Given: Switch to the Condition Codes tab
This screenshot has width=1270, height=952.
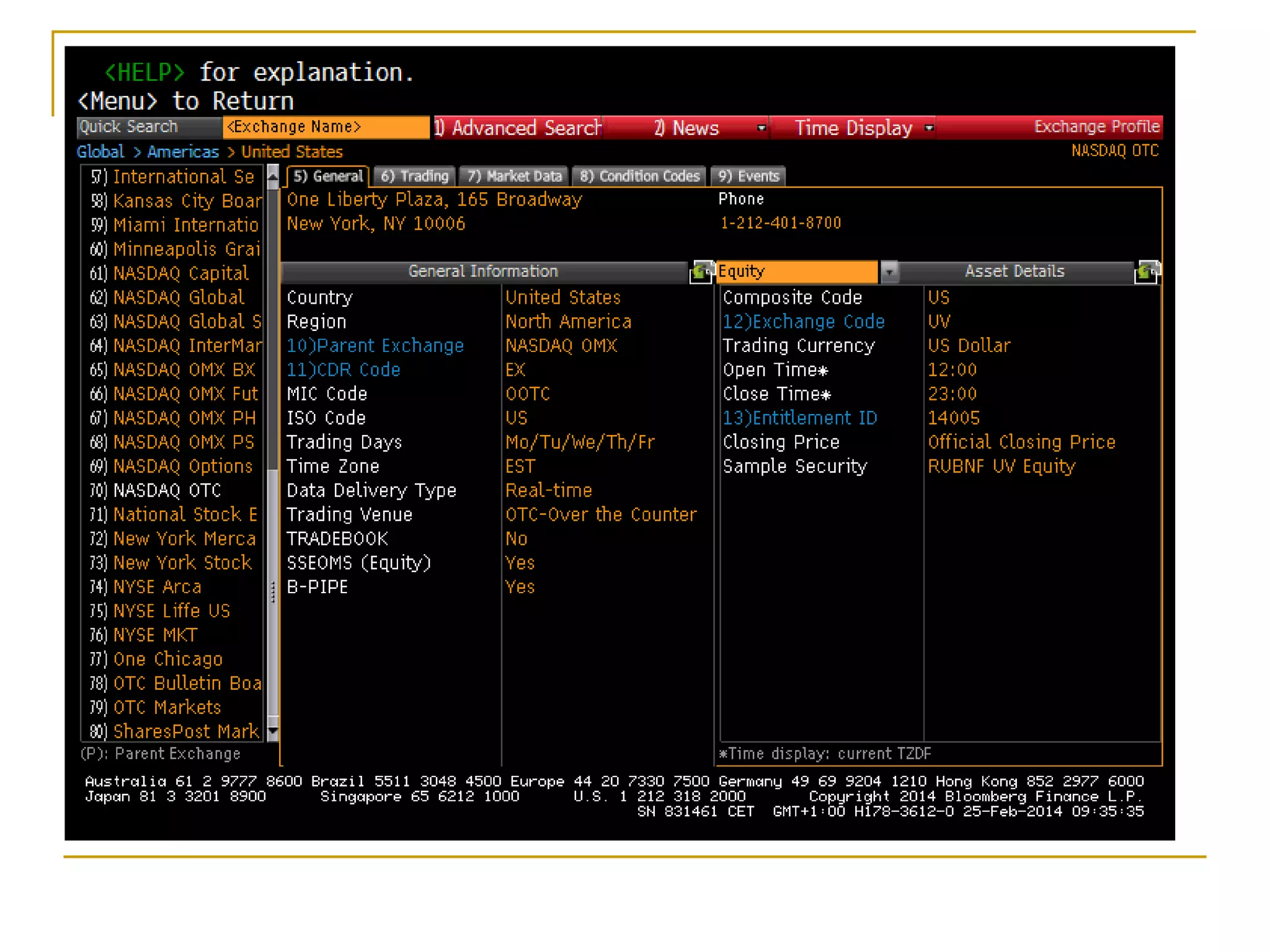Looking at the screenshot, I should pyautogui.click(x=639, y=177).
